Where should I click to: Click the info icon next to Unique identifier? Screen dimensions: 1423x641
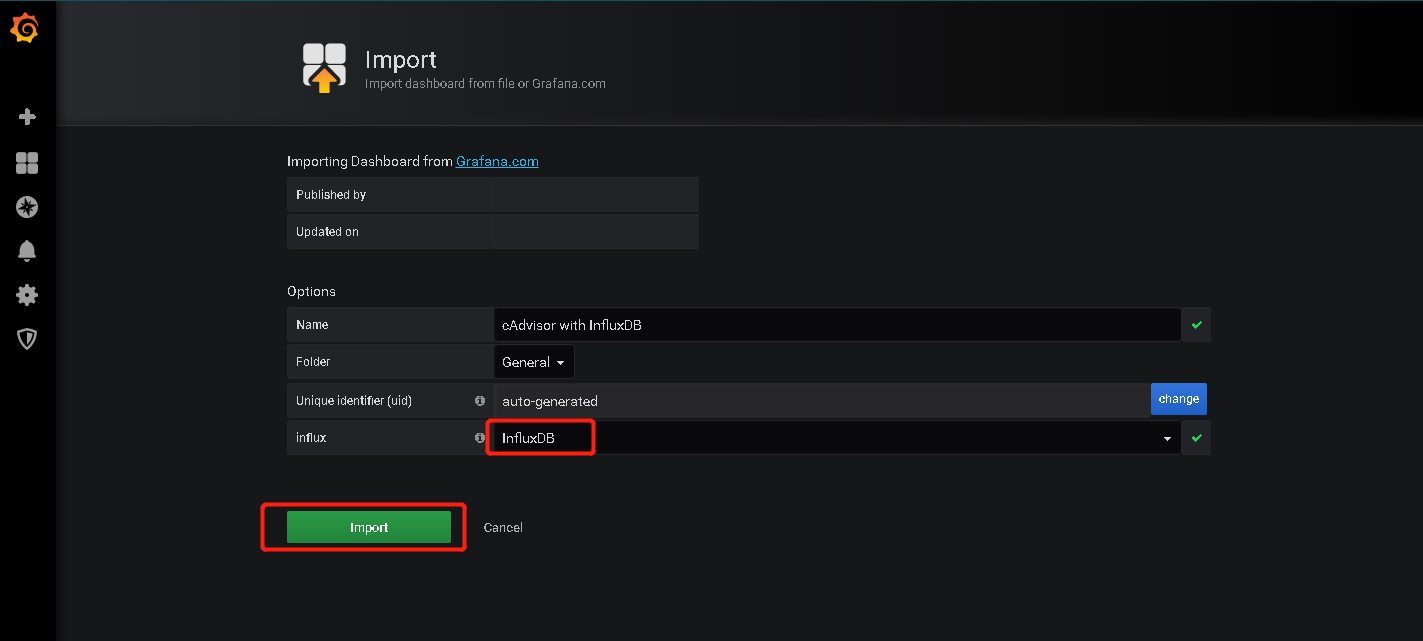[x=480, y=400]
